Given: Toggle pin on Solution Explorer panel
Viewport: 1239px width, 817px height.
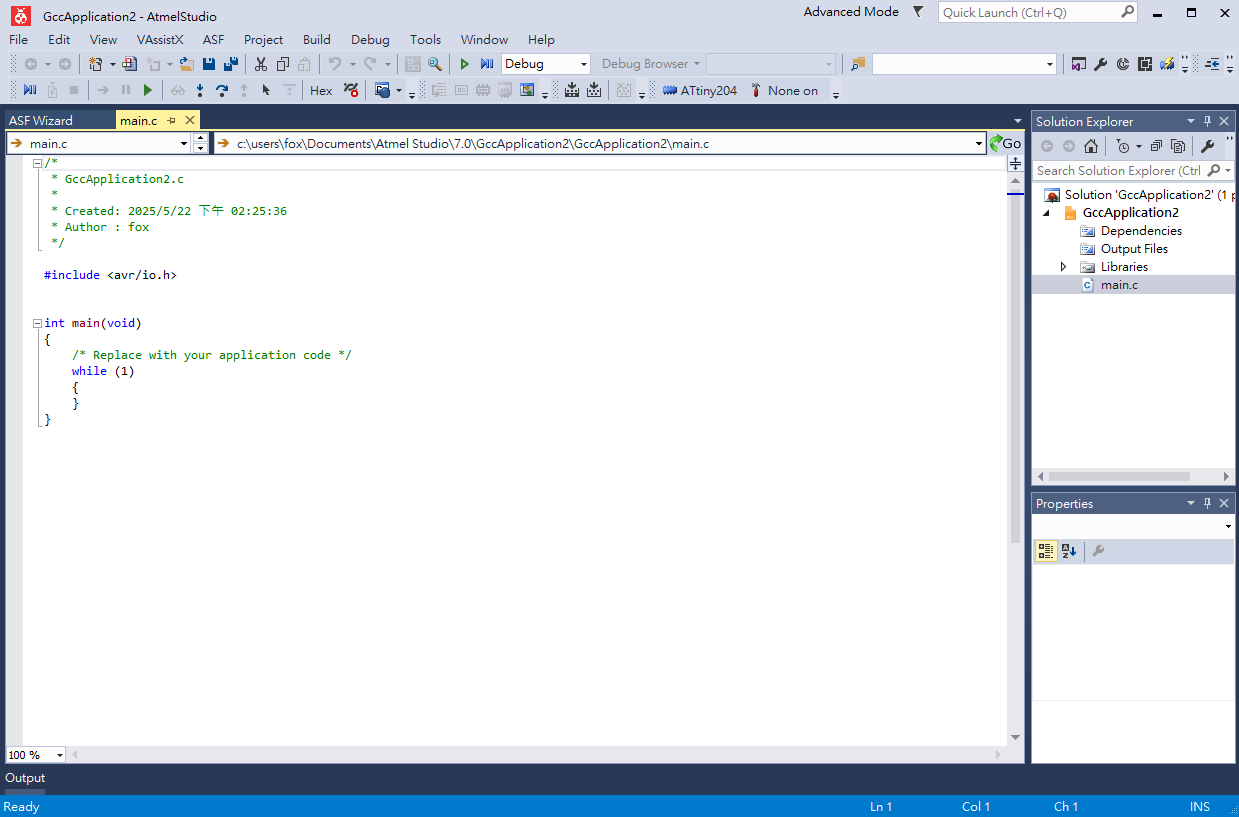Looking at the screenshot, I should 1207,121.
